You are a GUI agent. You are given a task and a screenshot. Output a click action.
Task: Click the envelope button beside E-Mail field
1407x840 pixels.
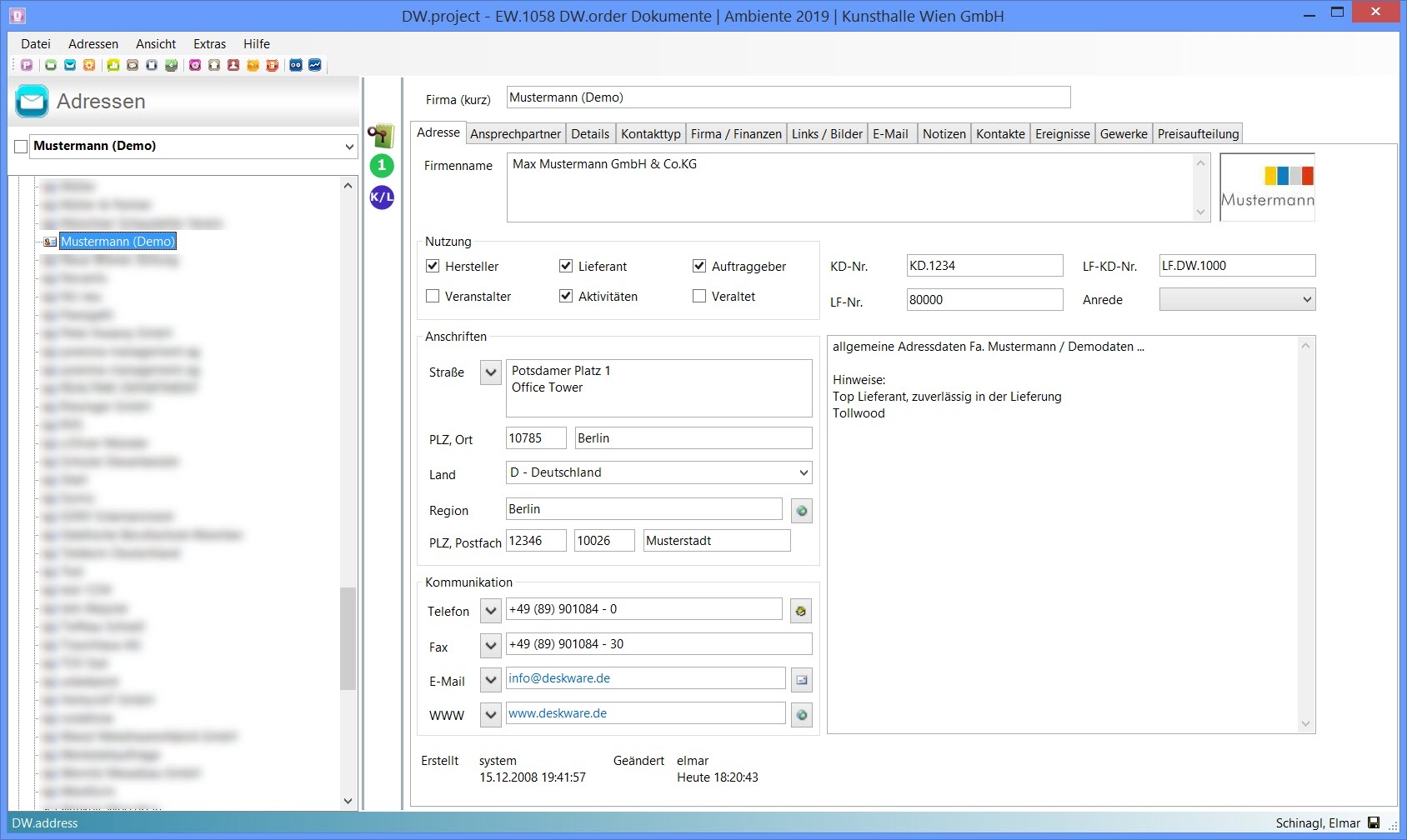(x=801, y=680)
